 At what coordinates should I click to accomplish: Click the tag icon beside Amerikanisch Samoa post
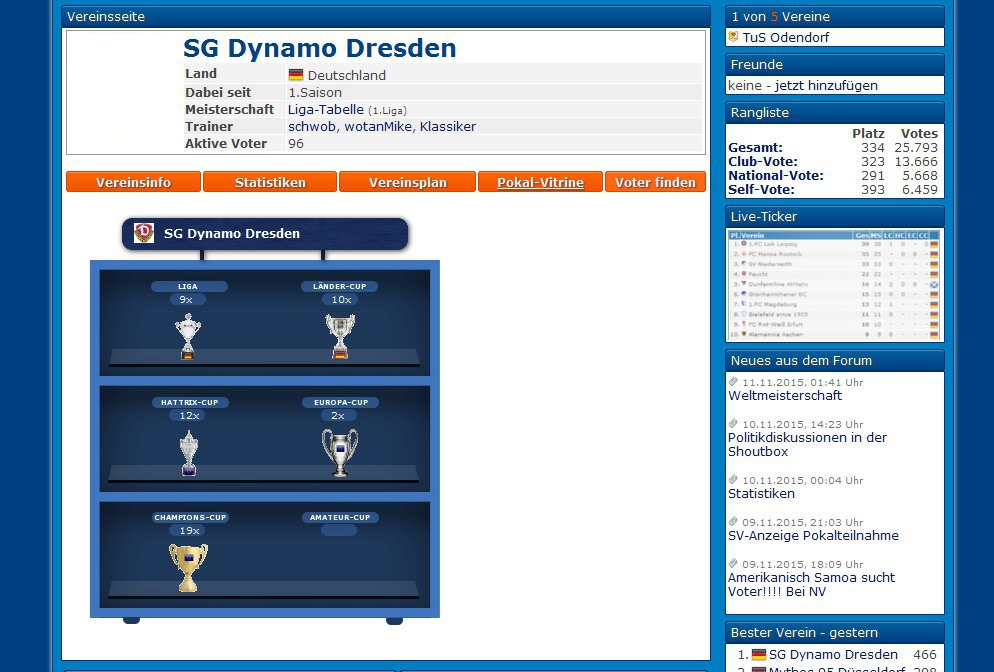tap(733, 563)
